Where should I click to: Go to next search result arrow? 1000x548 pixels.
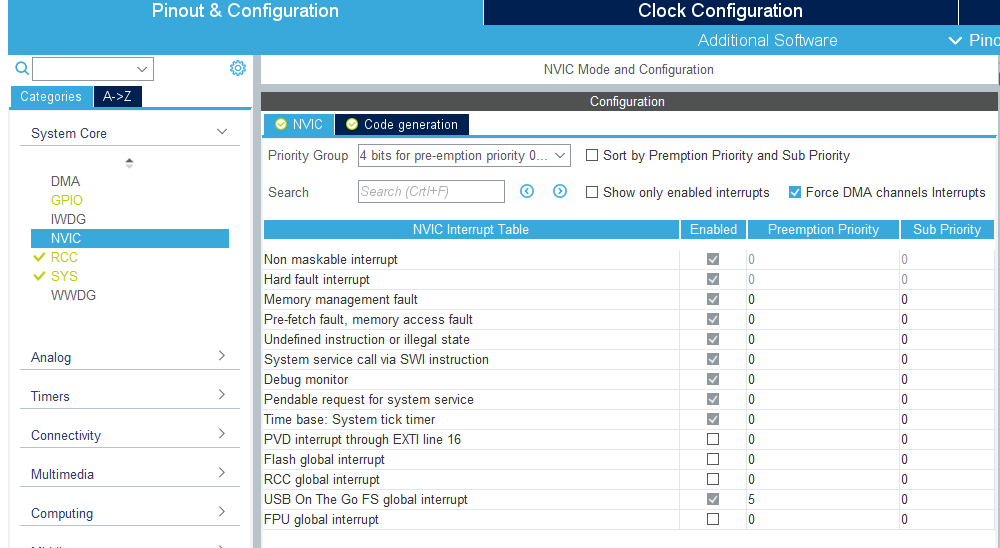click(560, 191)
